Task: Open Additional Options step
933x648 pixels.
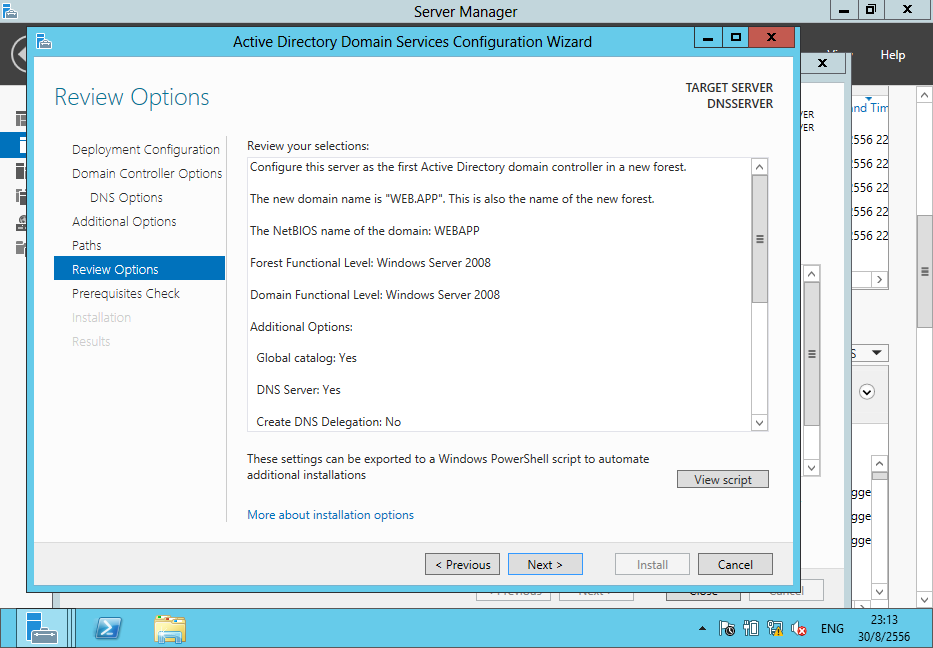Action: [124, 221]
